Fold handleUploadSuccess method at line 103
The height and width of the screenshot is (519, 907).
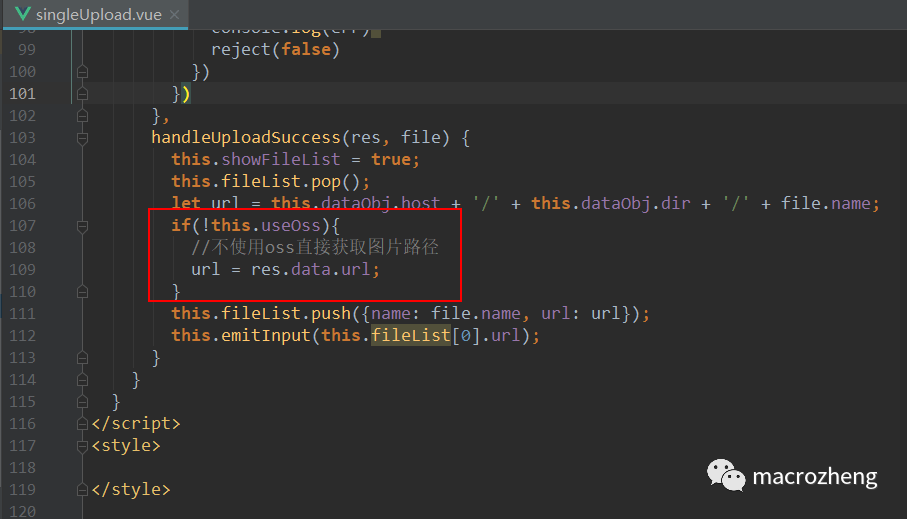pos(82,138)
